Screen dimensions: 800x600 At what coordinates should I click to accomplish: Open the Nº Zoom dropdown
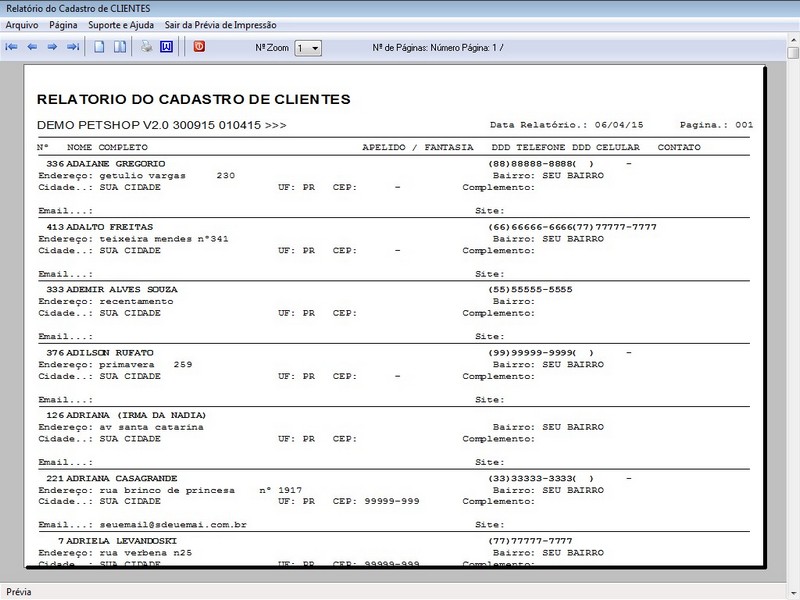[308, 48]
